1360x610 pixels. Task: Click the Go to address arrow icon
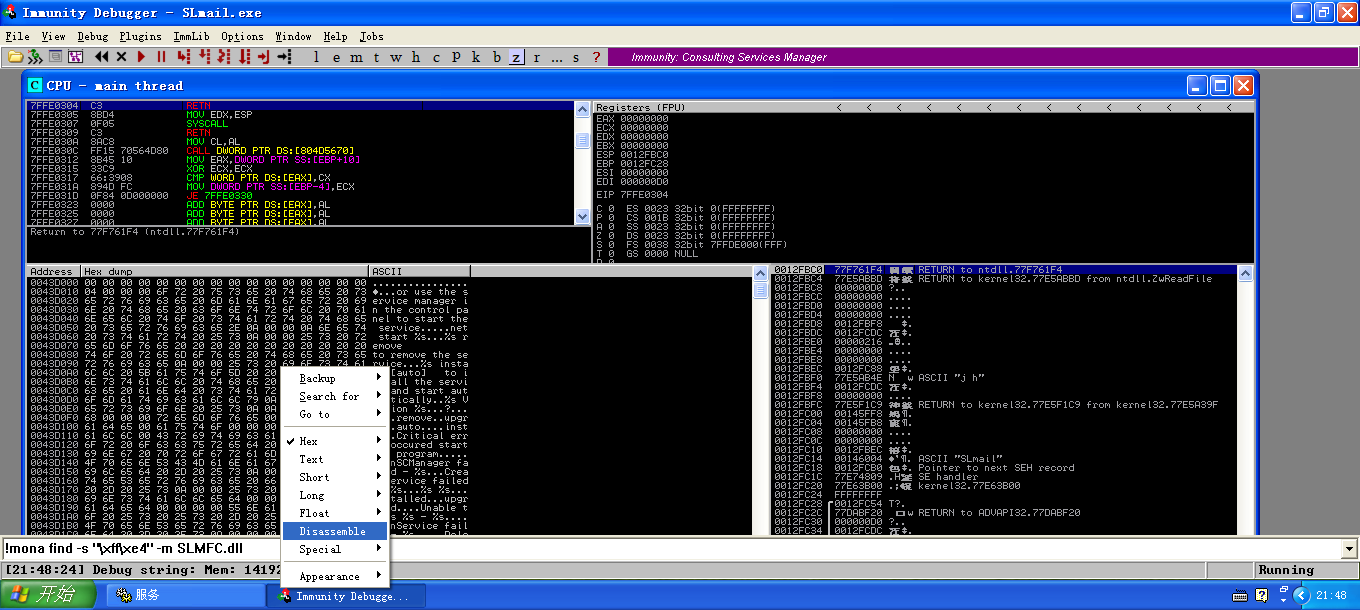pos(286,57)
